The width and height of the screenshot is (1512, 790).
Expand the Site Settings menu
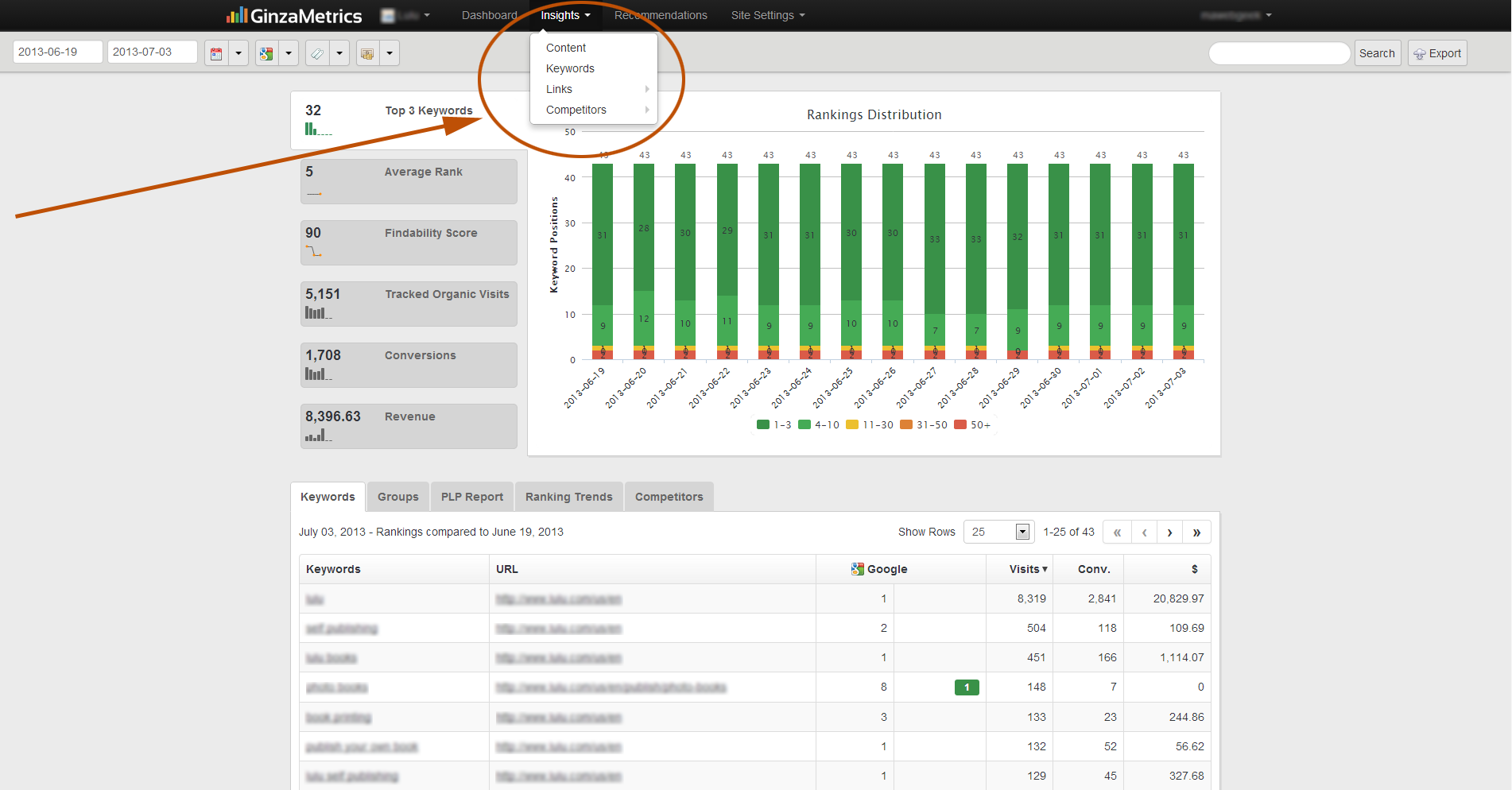pyautogui.click(x=768, y=15)
